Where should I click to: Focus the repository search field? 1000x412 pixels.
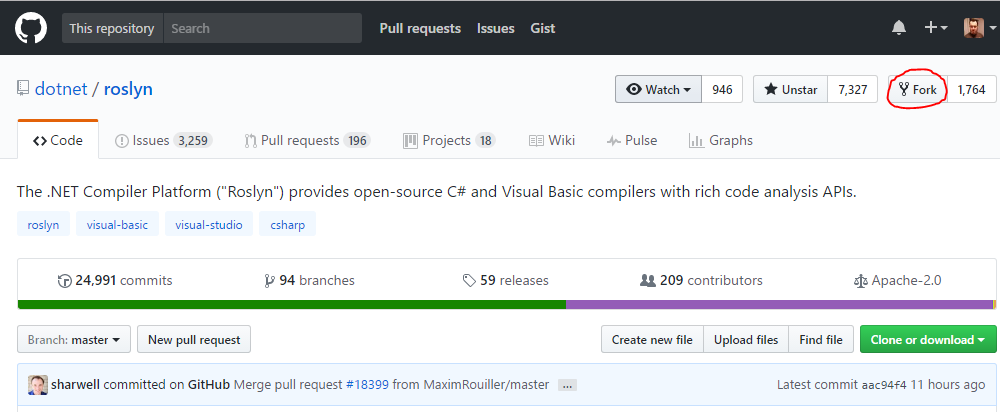262,28
